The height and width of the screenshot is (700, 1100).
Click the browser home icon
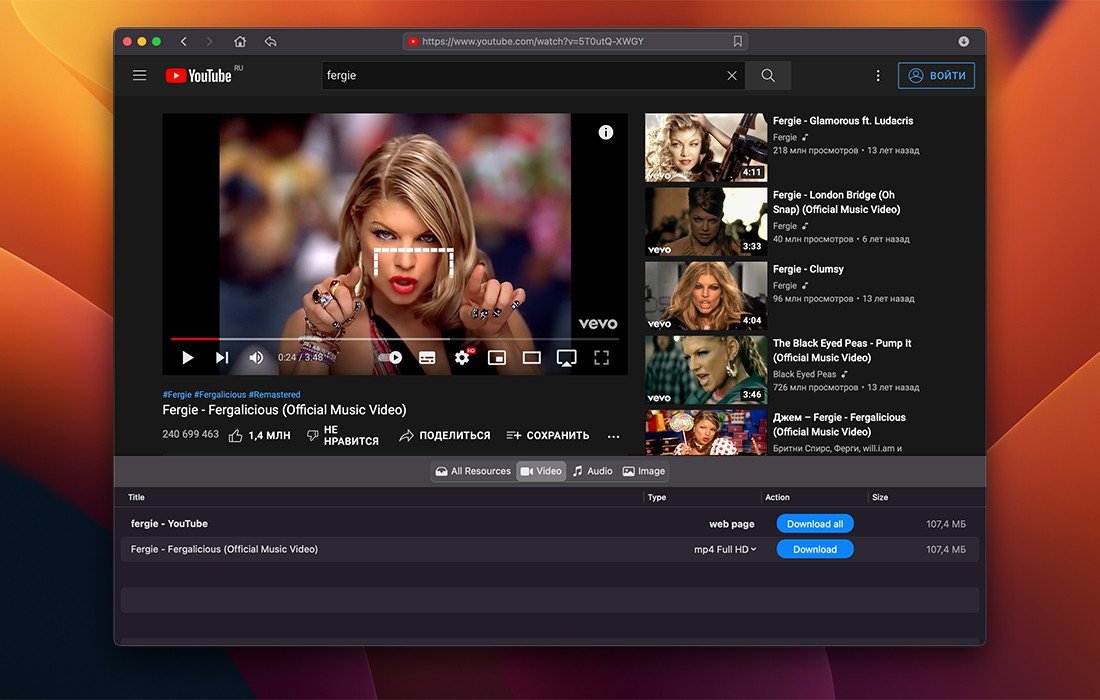coord(240,41)
